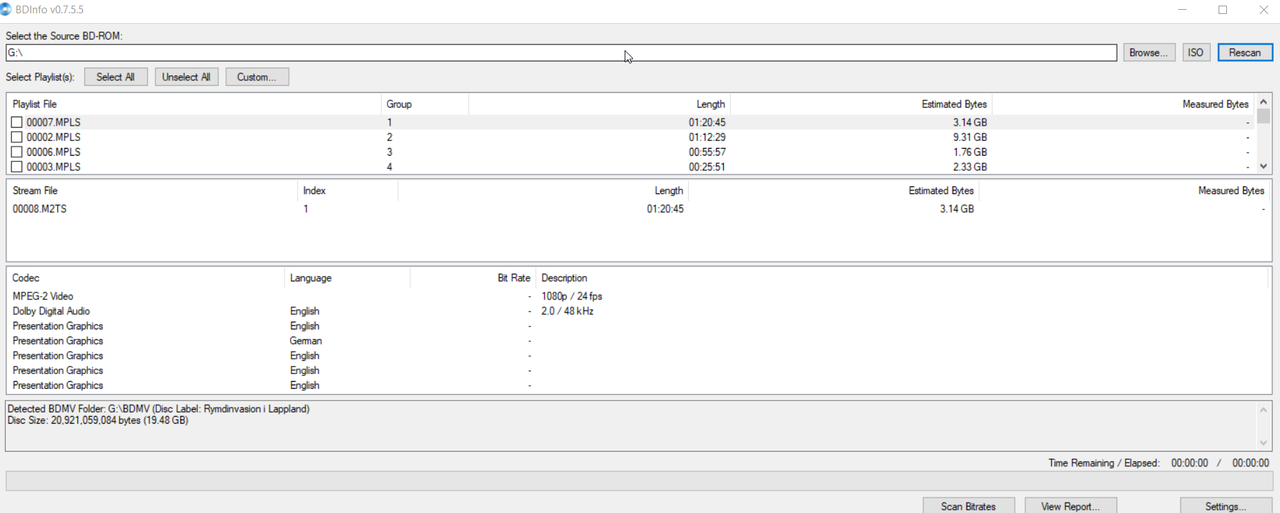
Task: Check the 00007.MPLS playlist checkbox
Action: click(16, 123)
